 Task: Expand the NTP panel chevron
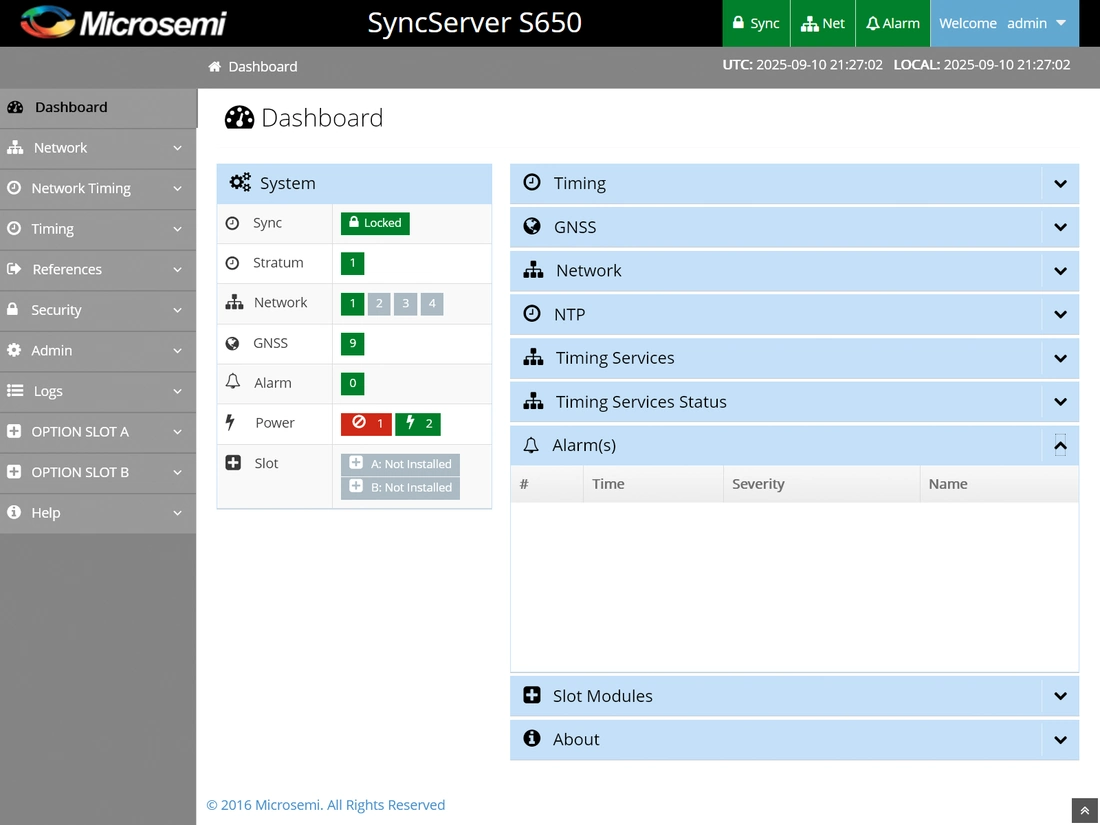pos(1060,314)
